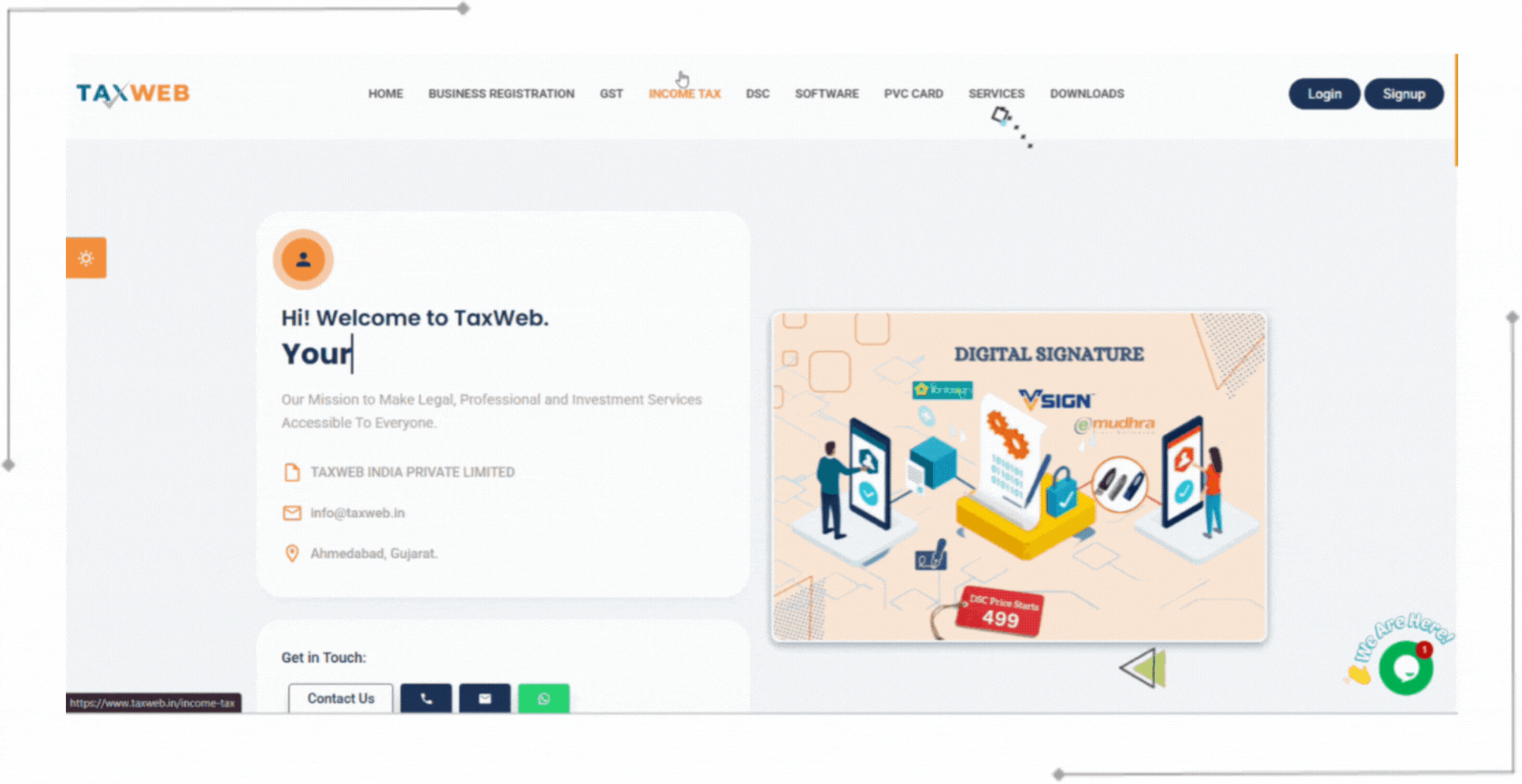
Task: Open the SOFTWARE menu item
Action: click(x=827, y=94)
